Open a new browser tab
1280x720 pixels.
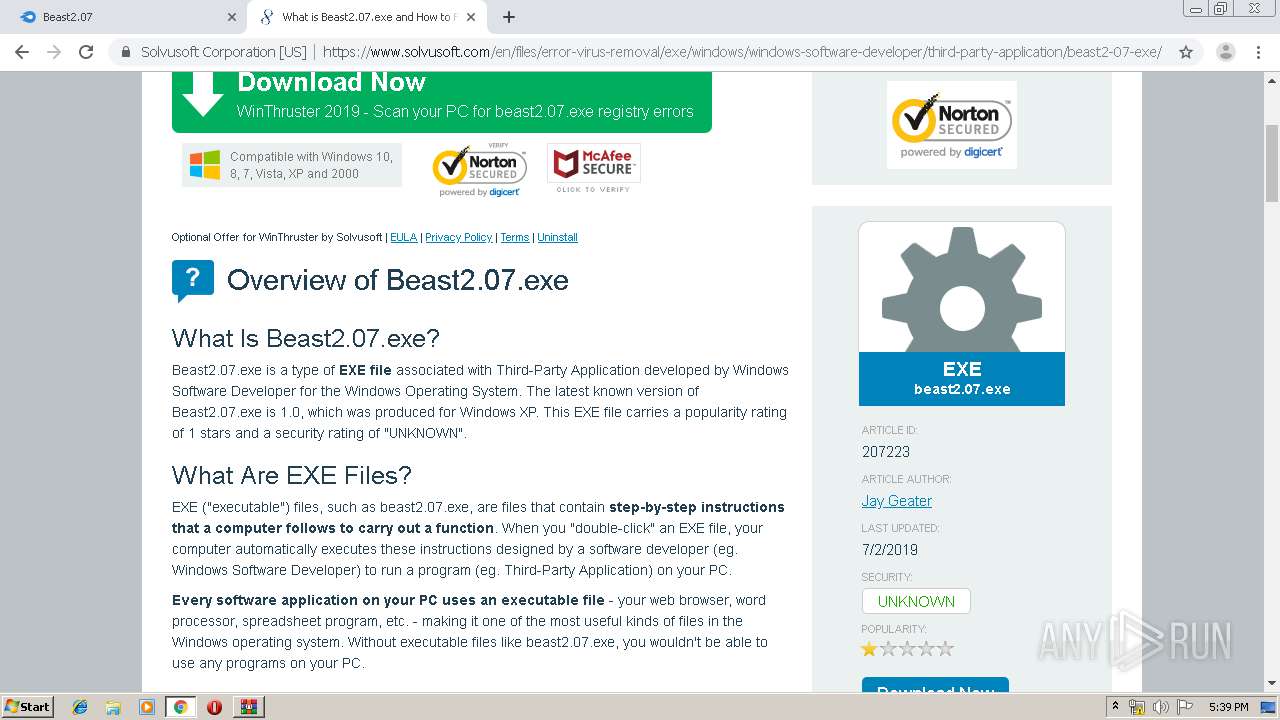click(x=509, y=17)
